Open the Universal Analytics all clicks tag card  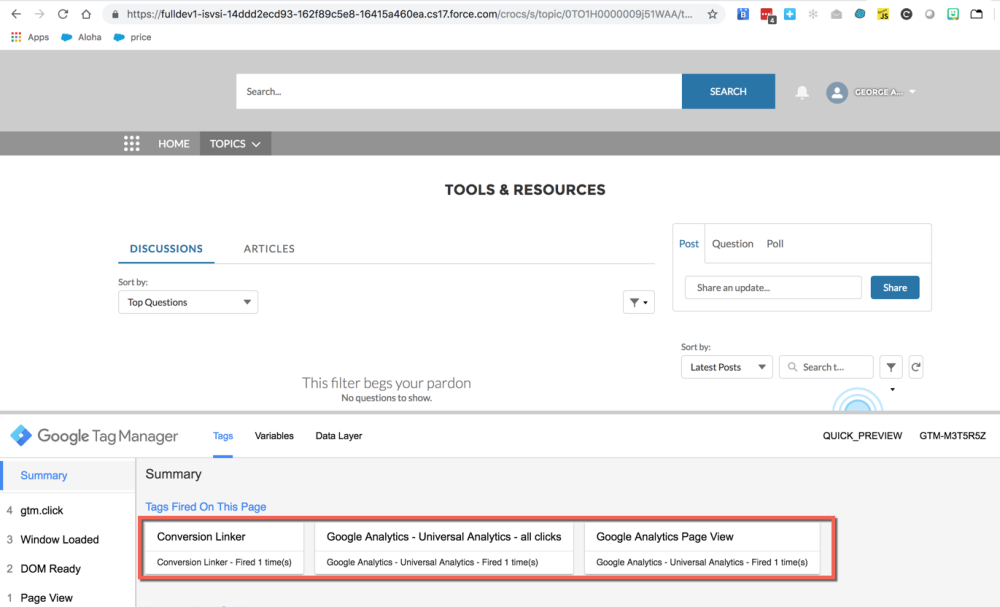point(444,548)
